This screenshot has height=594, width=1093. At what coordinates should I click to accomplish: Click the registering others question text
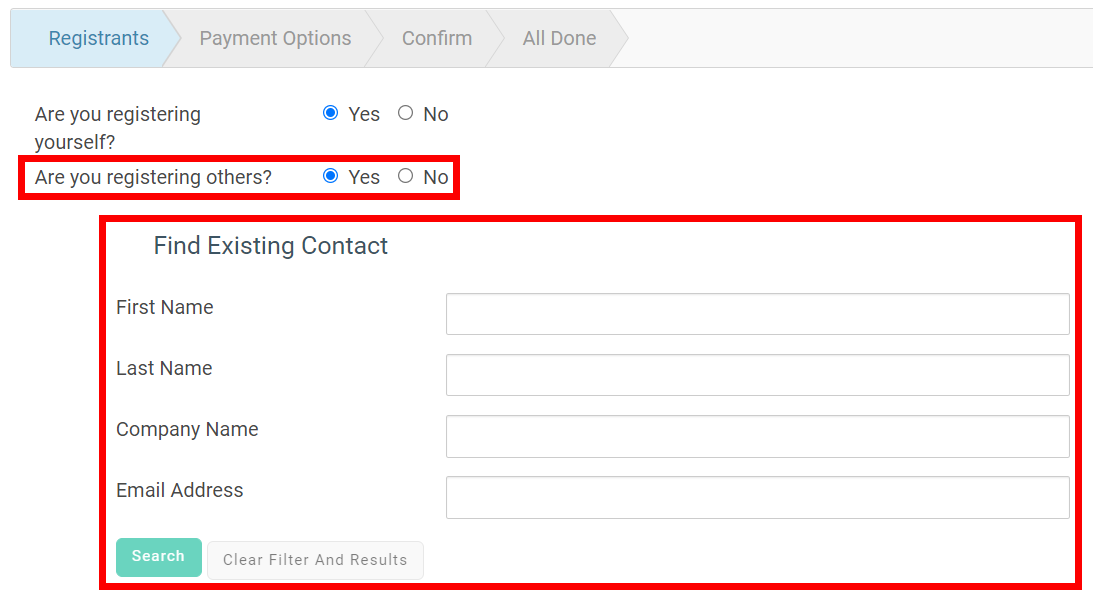(152, 176)
